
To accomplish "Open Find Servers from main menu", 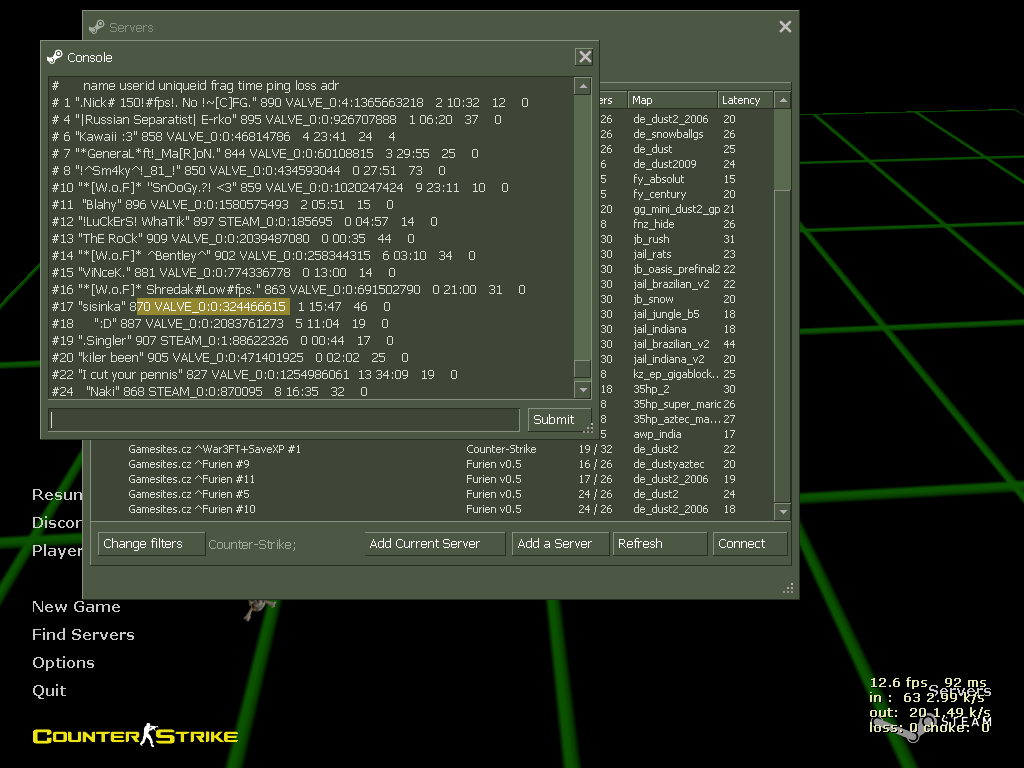I will [x=83, y=635].
